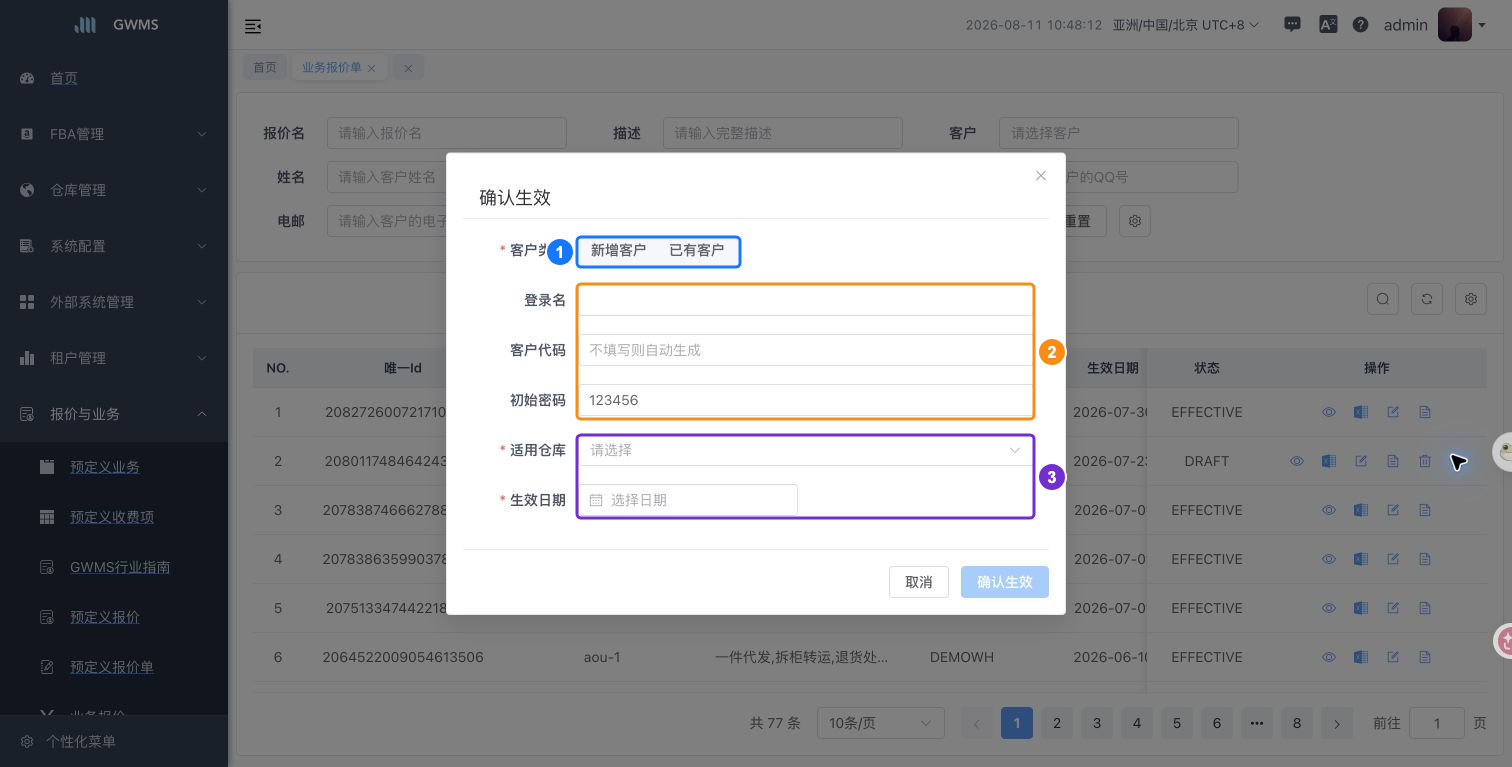Click the DEMOWH cell in row 6
The height and width of the screenshot is (767, 1512).
[962, 657]
